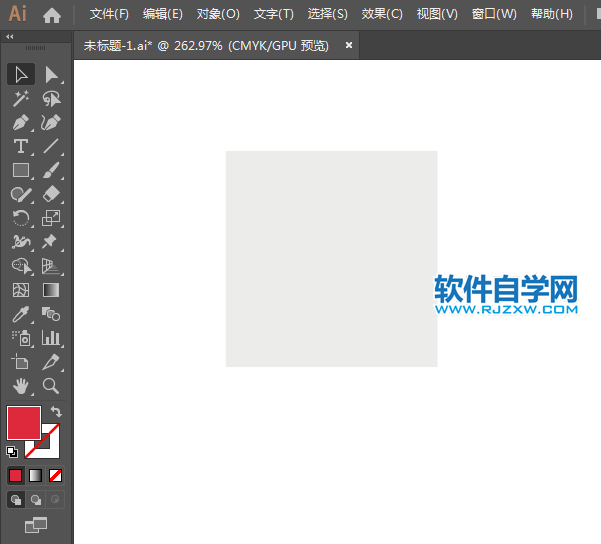Select the Column Graph tool
The image size is (601, 544).
point(51,339)
